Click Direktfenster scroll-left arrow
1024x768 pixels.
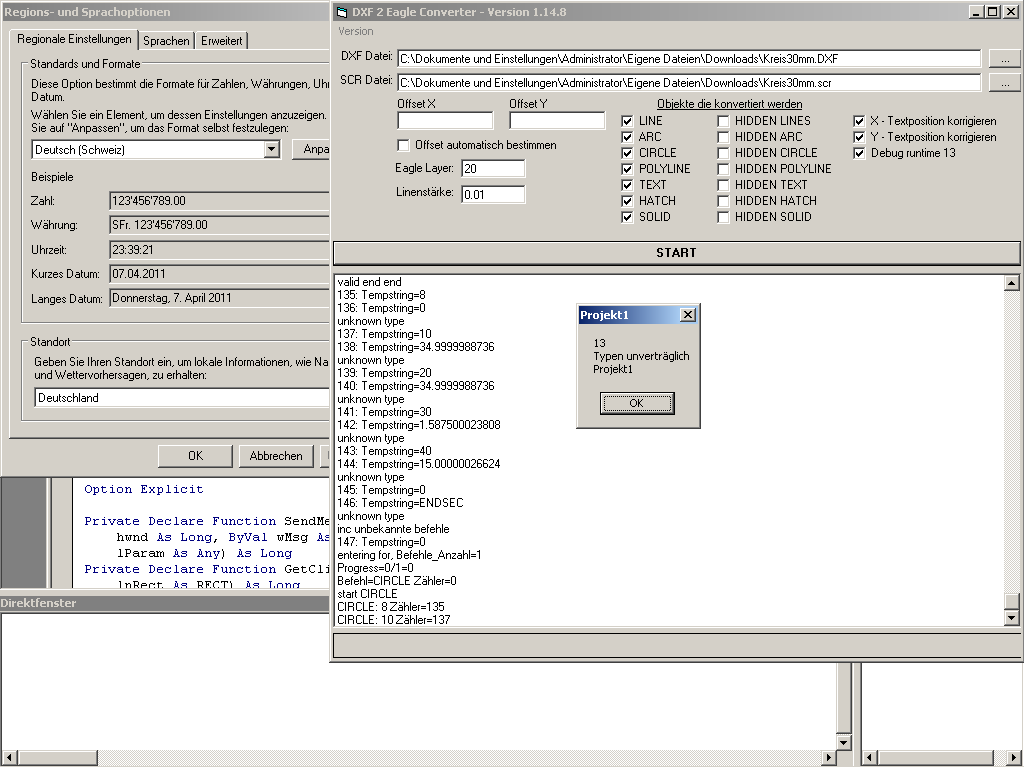[x=8, y=758]
